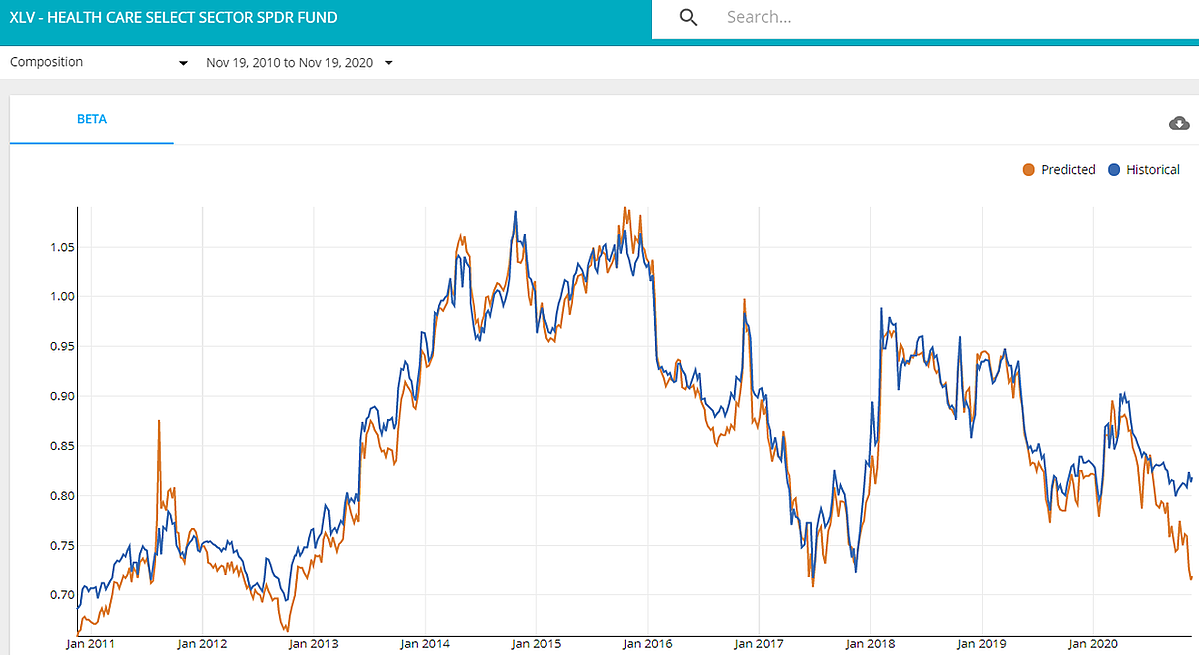Click the blue Historical legend dot
Viewport: 1199px width, 655px height.
pos(1114,170)
